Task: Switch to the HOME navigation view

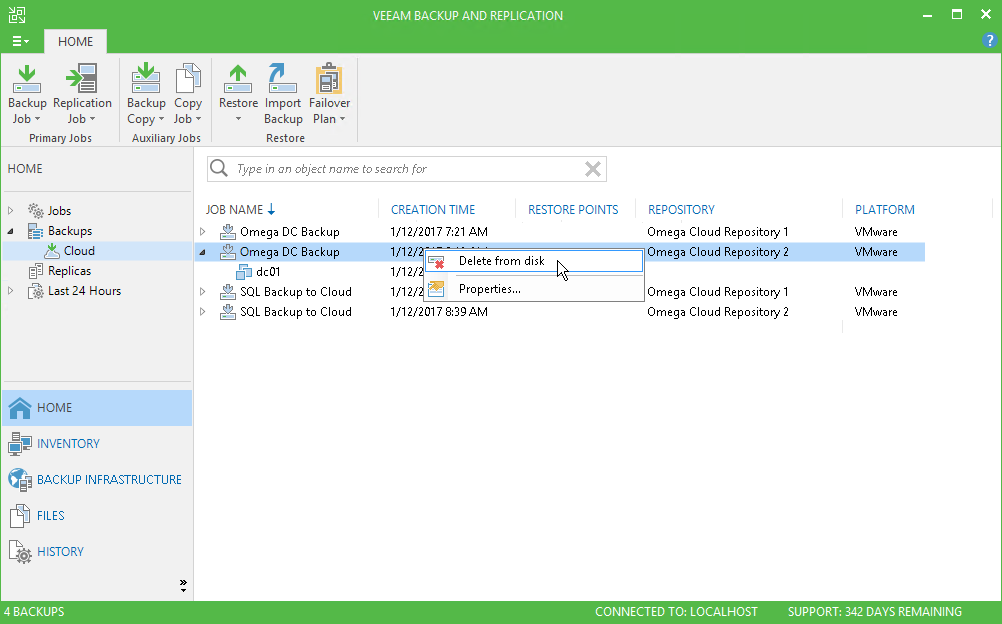Action: point(97,408)
